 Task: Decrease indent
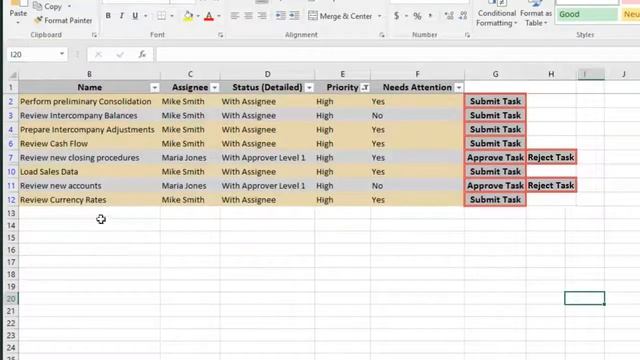click(280, 16)
